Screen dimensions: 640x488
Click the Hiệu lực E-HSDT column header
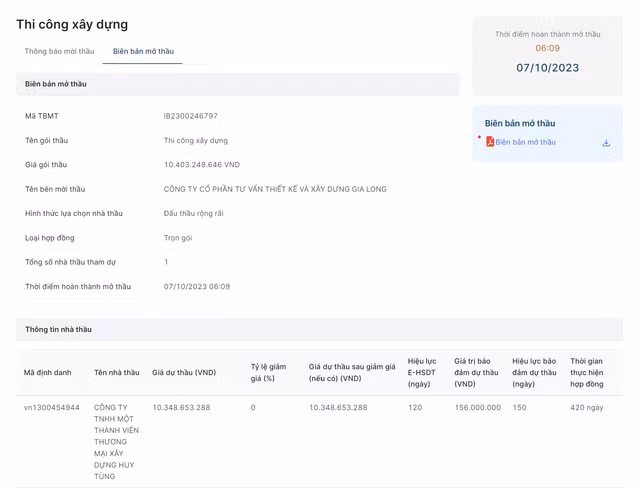pos(422,373)
